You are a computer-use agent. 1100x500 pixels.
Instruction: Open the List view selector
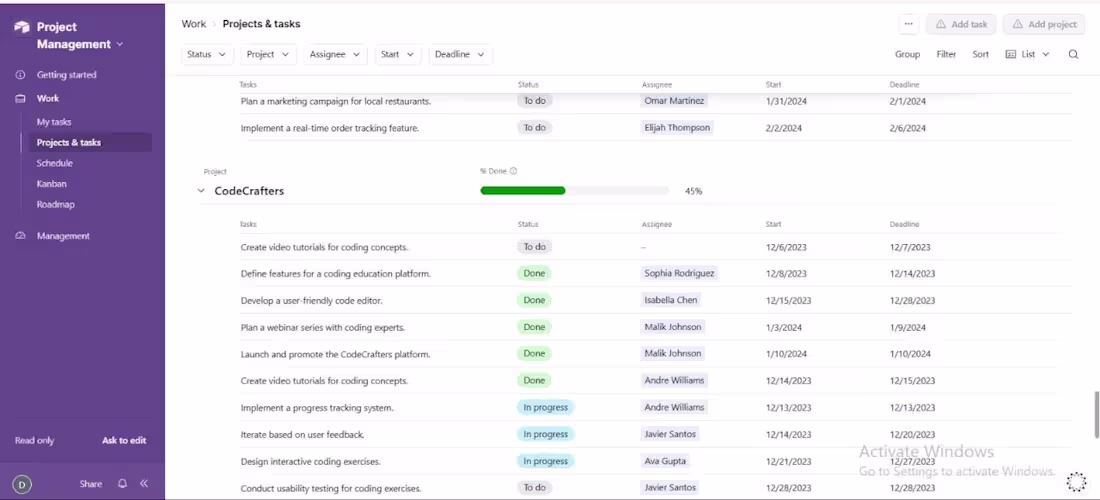[x=1027, y=54]
